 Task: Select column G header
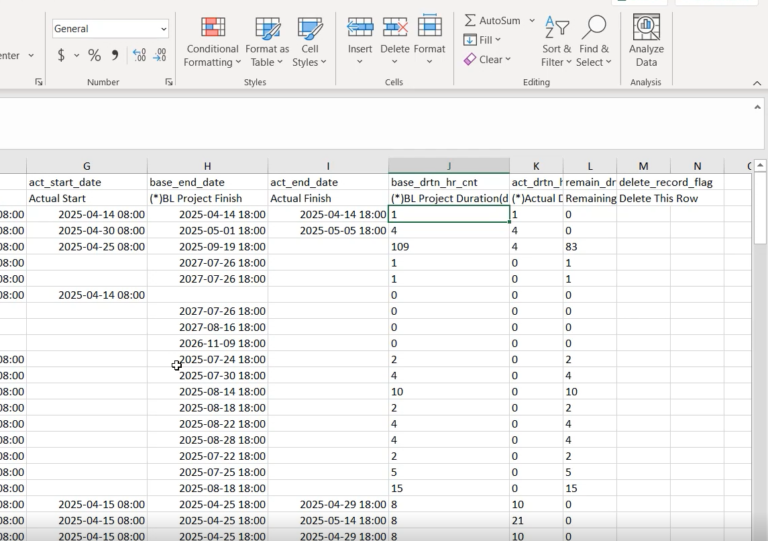pyautogui.click(x=87, y=166)
